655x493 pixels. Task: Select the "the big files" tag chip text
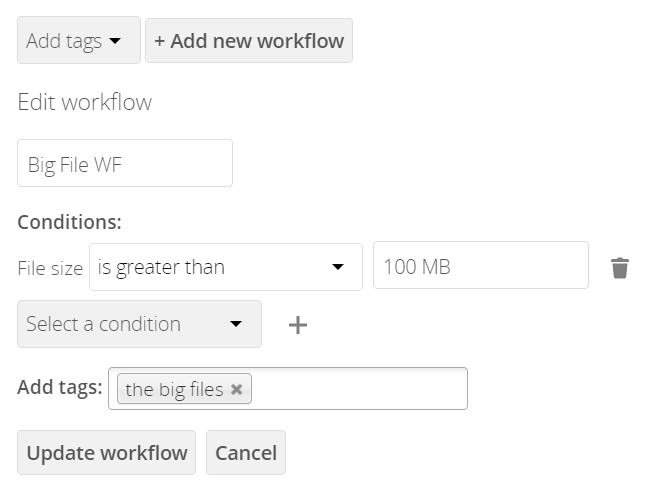pyautogui.click(x=174, y=389)
